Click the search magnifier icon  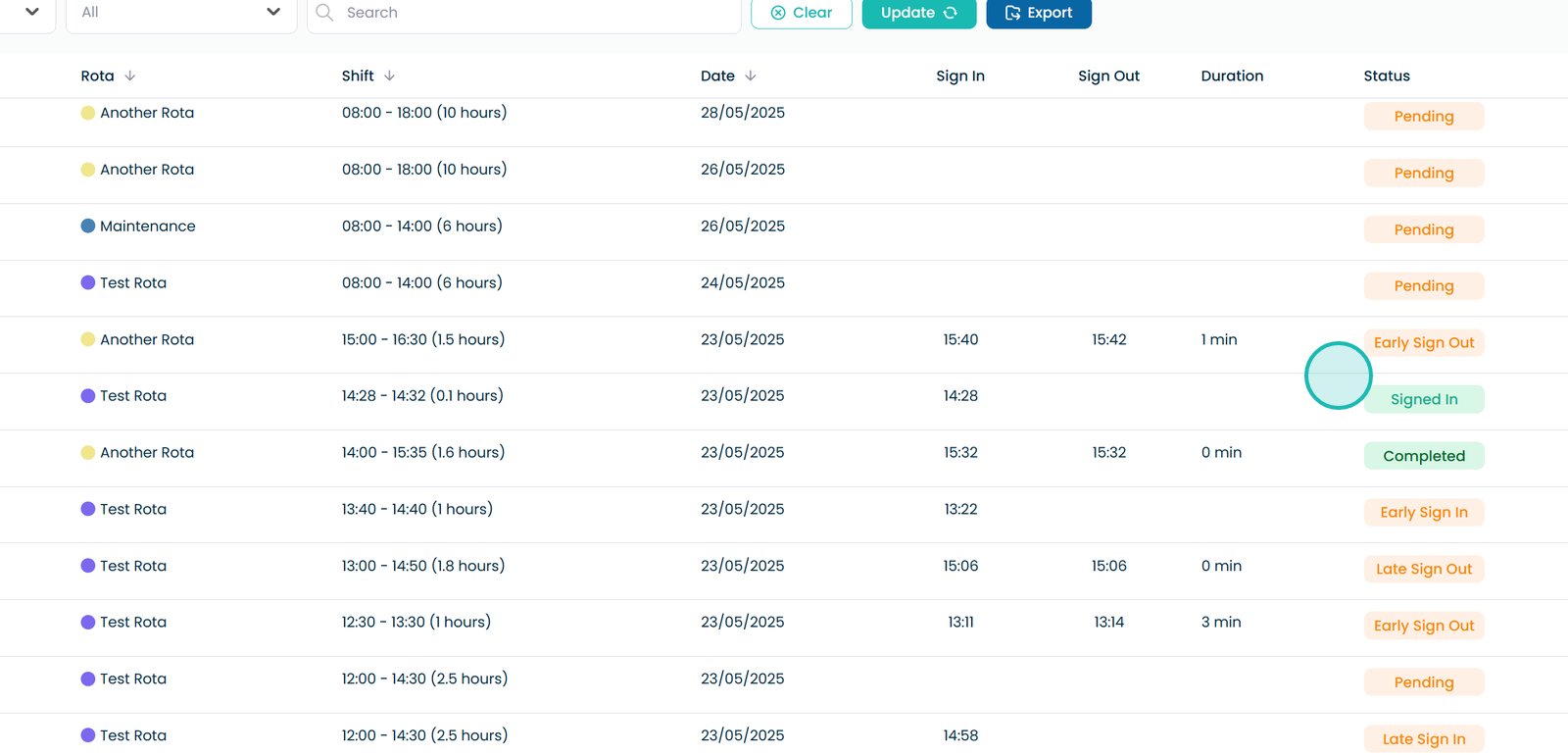tap(324, 13)
